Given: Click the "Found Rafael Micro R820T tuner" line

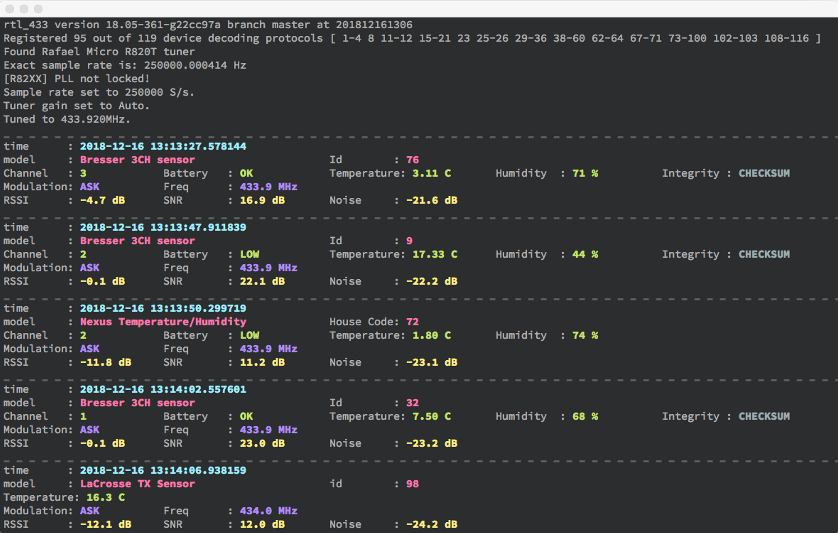Looking at the screenshot, I should coord(100,51).
